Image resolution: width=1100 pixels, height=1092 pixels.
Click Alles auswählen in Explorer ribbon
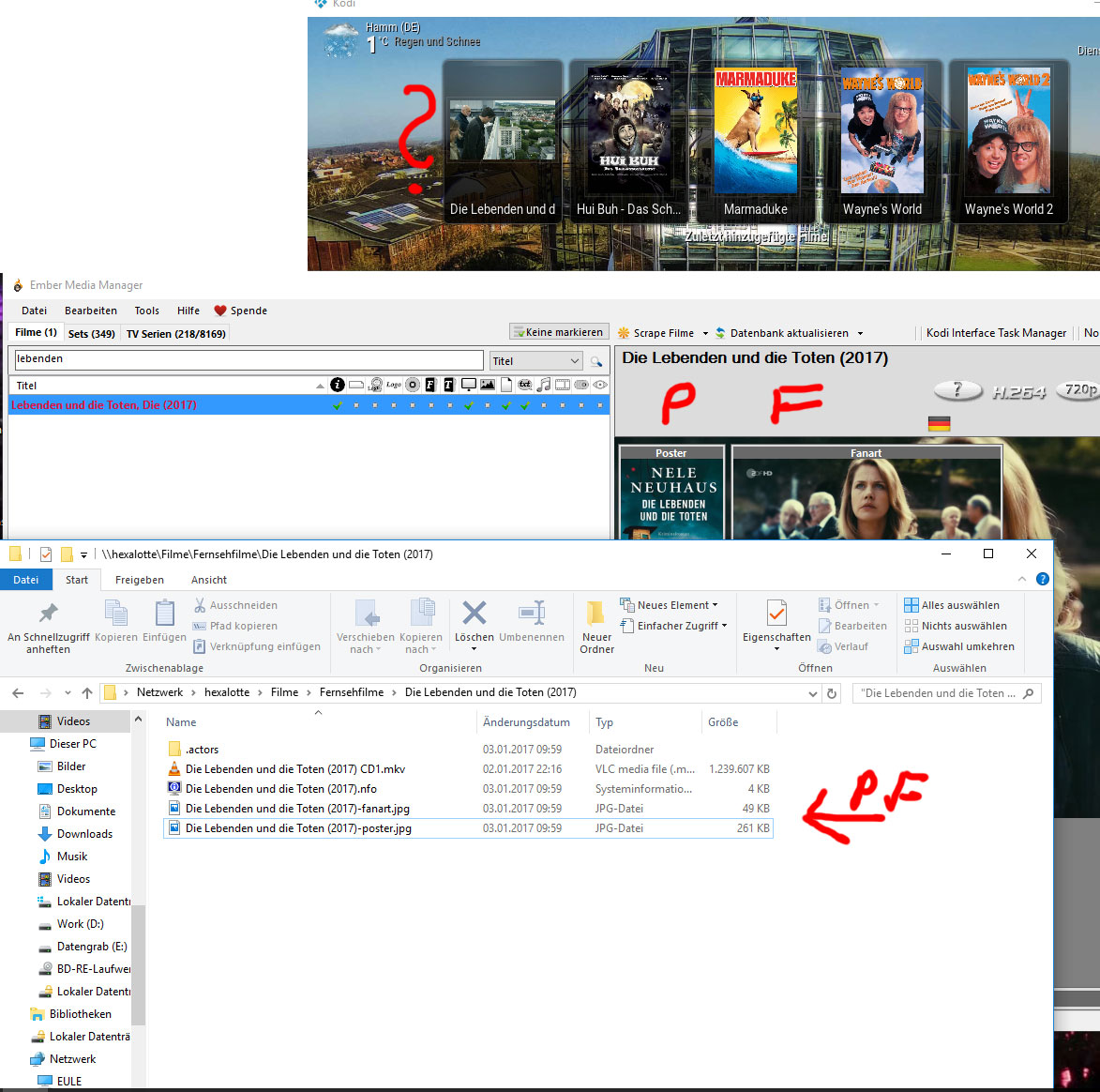[x=952, y=605]
